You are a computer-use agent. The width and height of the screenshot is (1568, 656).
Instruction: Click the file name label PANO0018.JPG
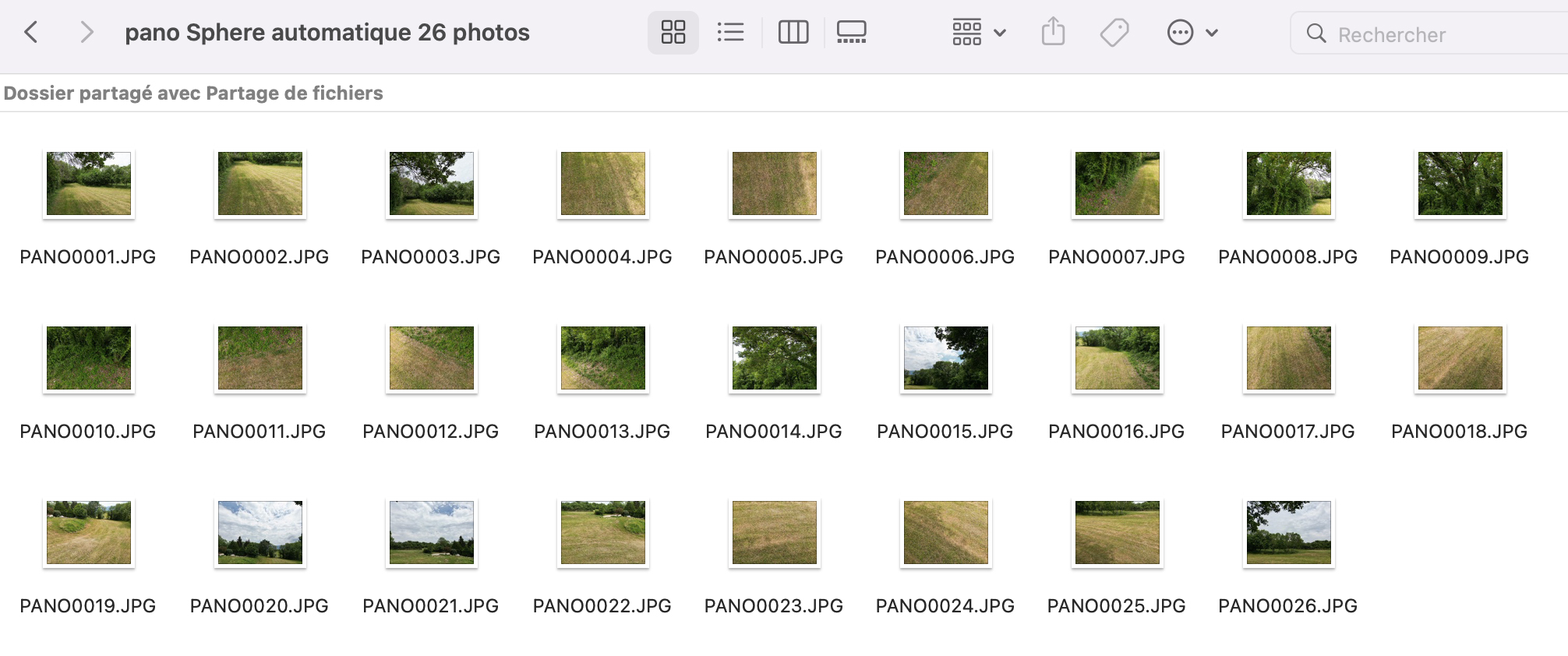1460,432
